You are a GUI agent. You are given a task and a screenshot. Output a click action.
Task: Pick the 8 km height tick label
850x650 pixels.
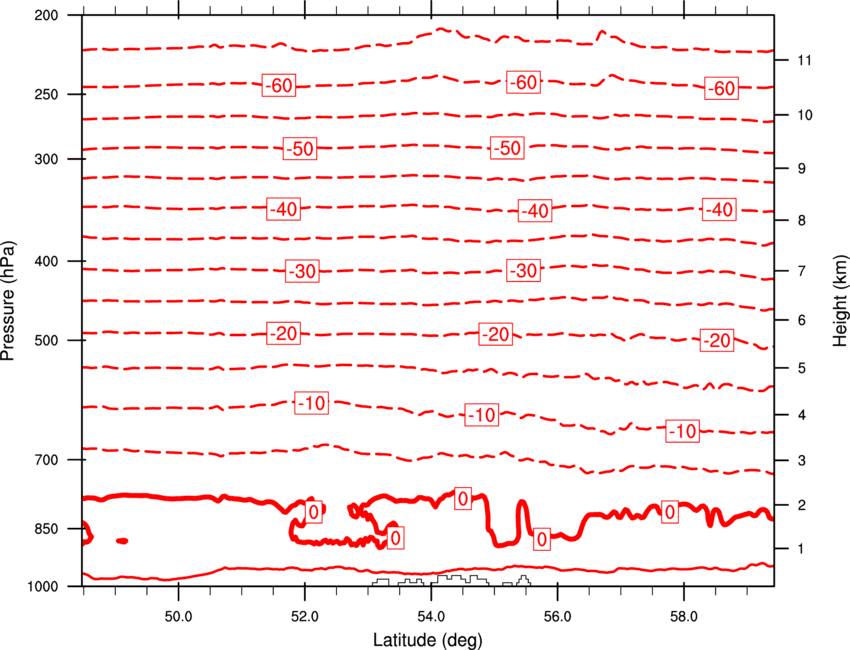802,220
